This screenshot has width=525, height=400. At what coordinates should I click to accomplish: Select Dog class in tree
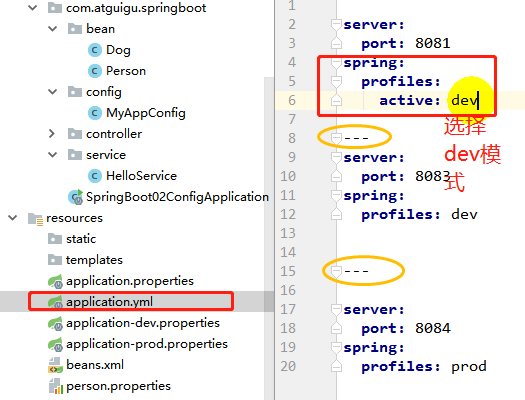pos(118,50)
